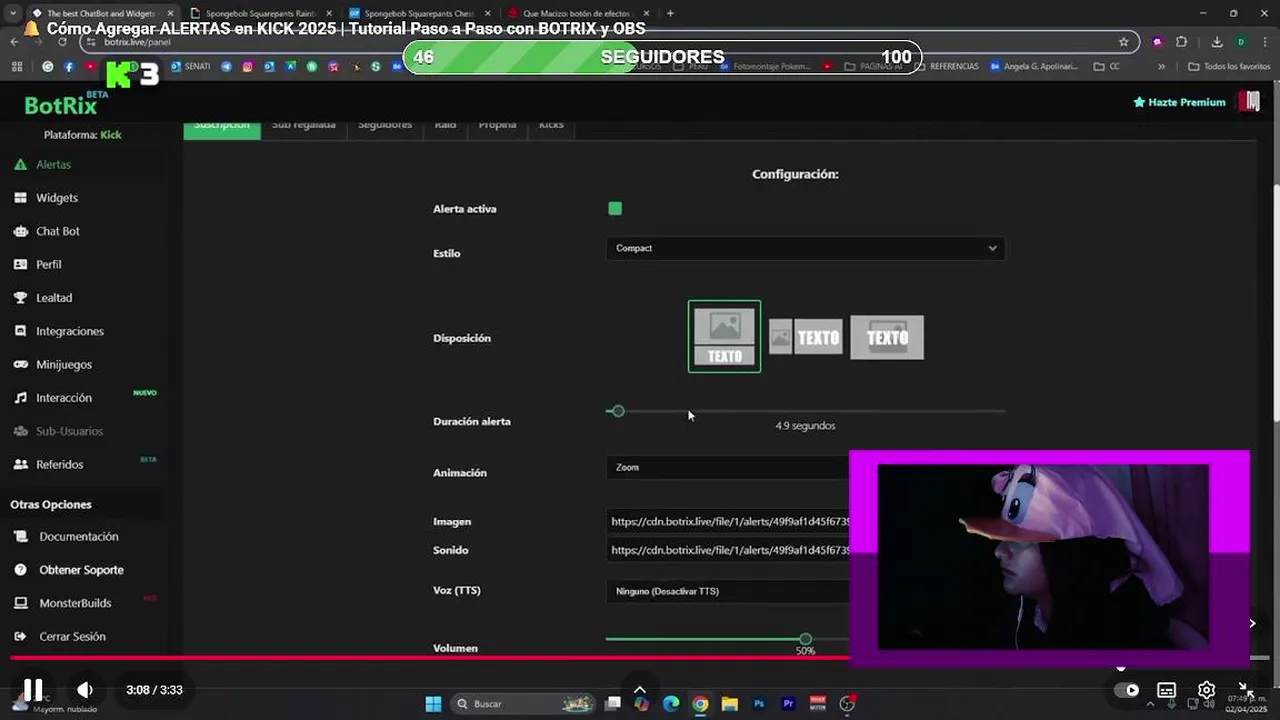Adjust the Volumen slider handle
The width and height of the screenshot is (1280, 720).
click(805, 638)
